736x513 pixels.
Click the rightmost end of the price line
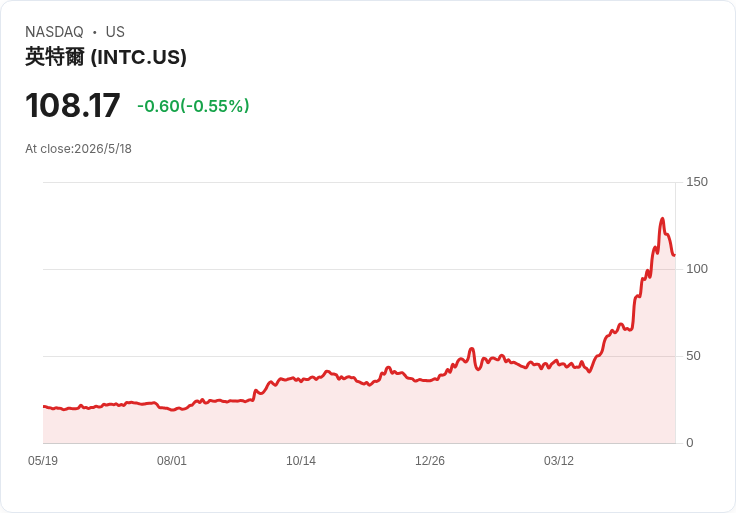[675, 255]
